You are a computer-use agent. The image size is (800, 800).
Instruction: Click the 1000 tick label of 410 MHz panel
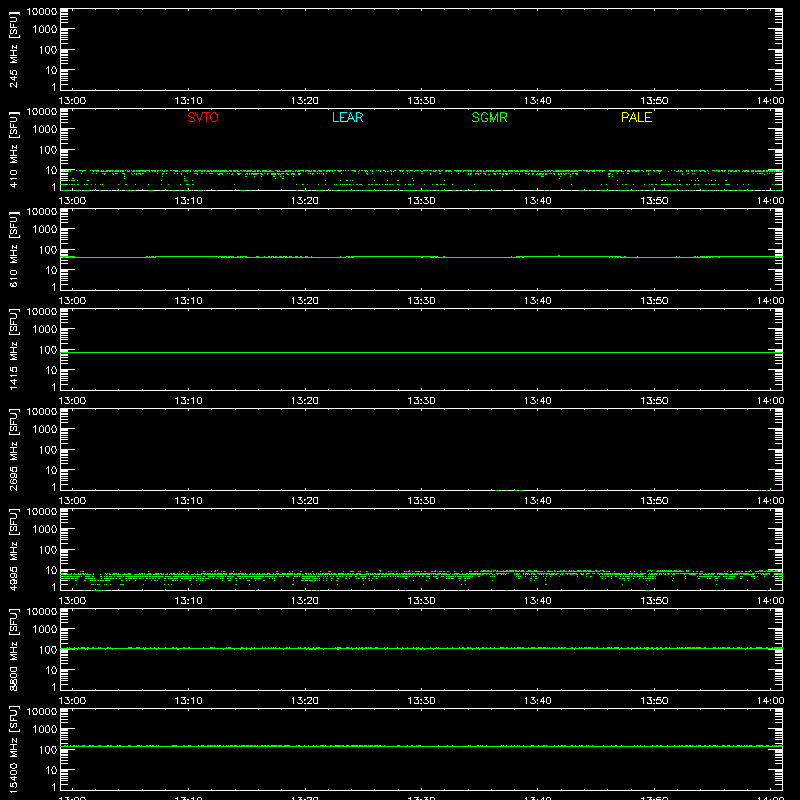coord(45,130)
